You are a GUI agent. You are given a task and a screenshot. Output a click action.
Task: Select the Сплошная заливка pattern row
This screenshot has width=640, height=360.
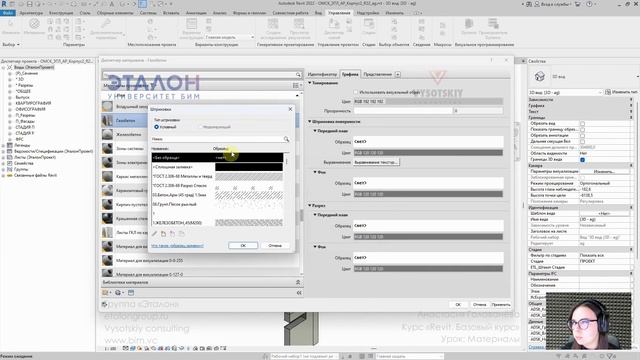217,167
